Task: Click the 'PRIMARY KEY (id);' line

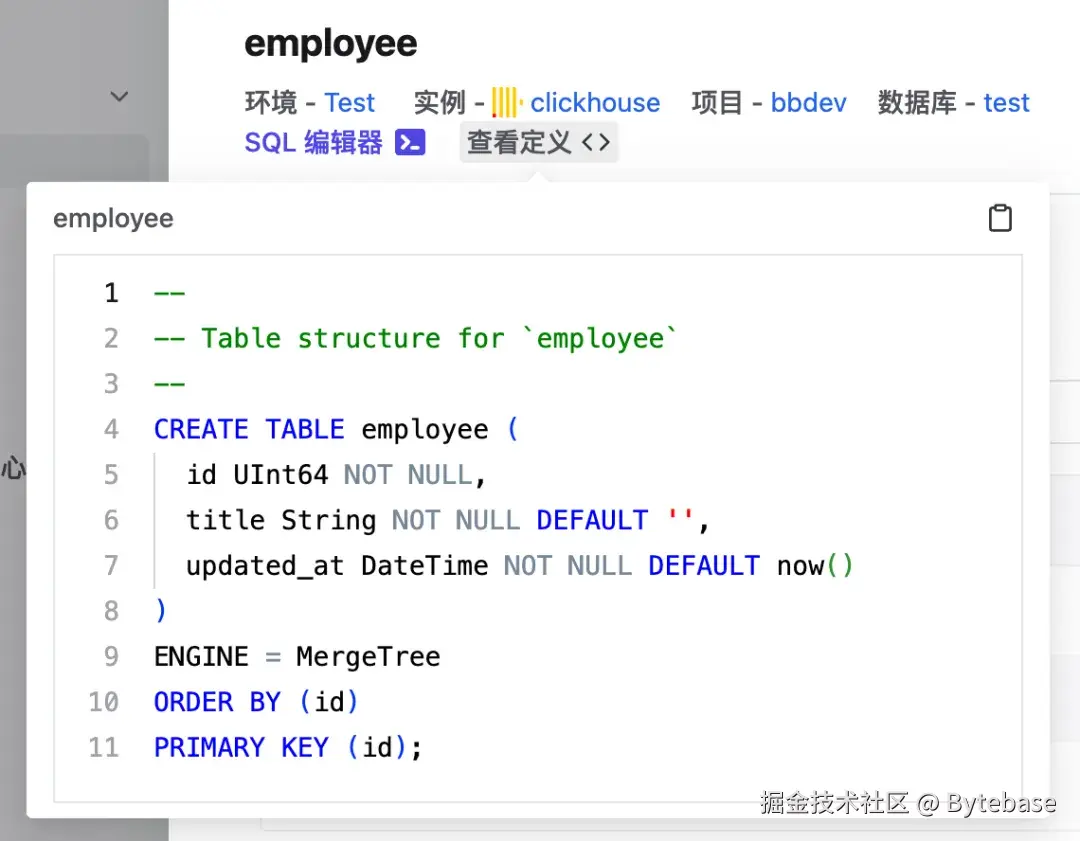Action: pyautogui.click(x=288, y=747)
